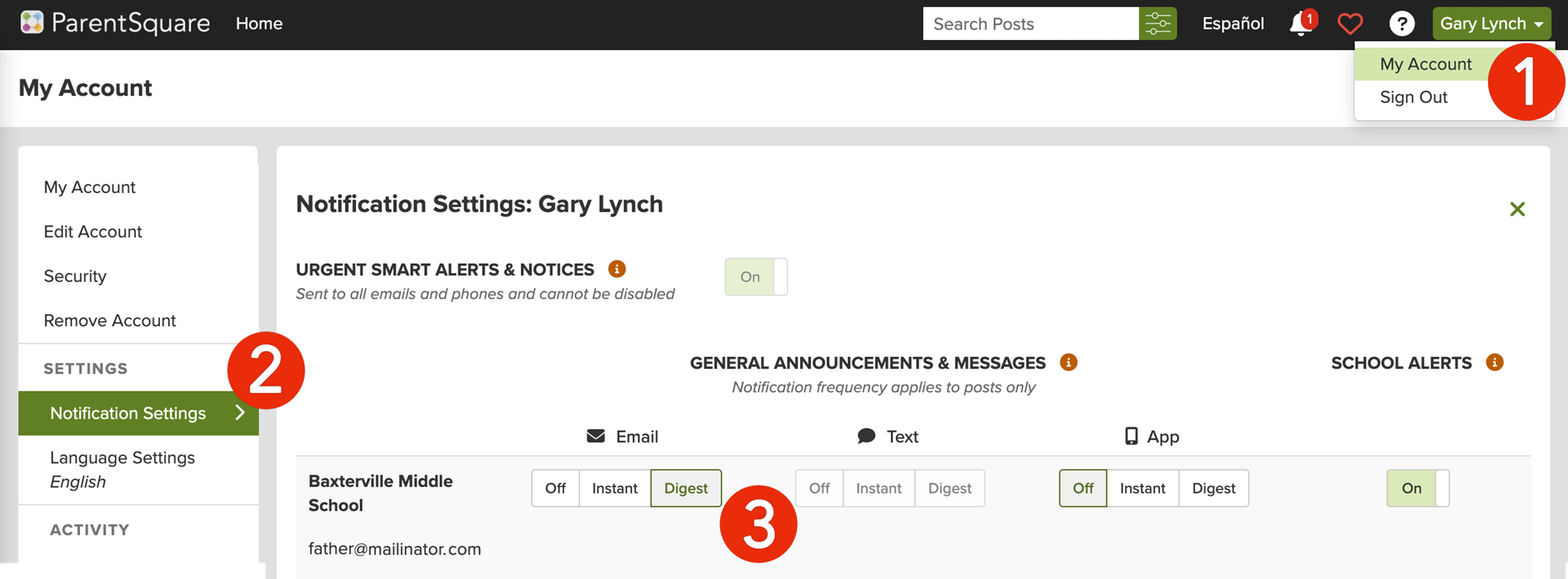
Task: Set App notifications to Instant
Action: coord(1142,488)
